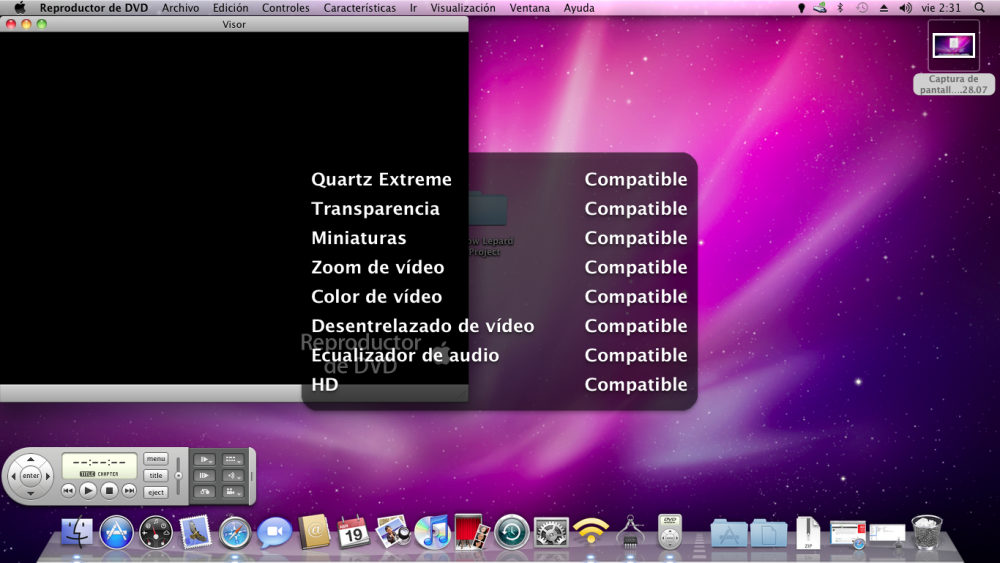1000x563 pixels.
Task: Open the Visualización menu
Action: tap(463, 8)
